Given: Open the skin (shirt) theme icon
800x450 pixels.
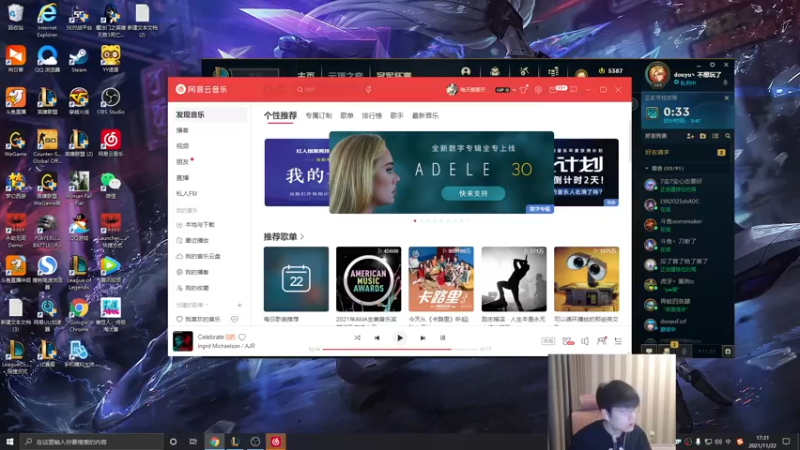Looking at the screenshot, I should [x=524, y=89].
